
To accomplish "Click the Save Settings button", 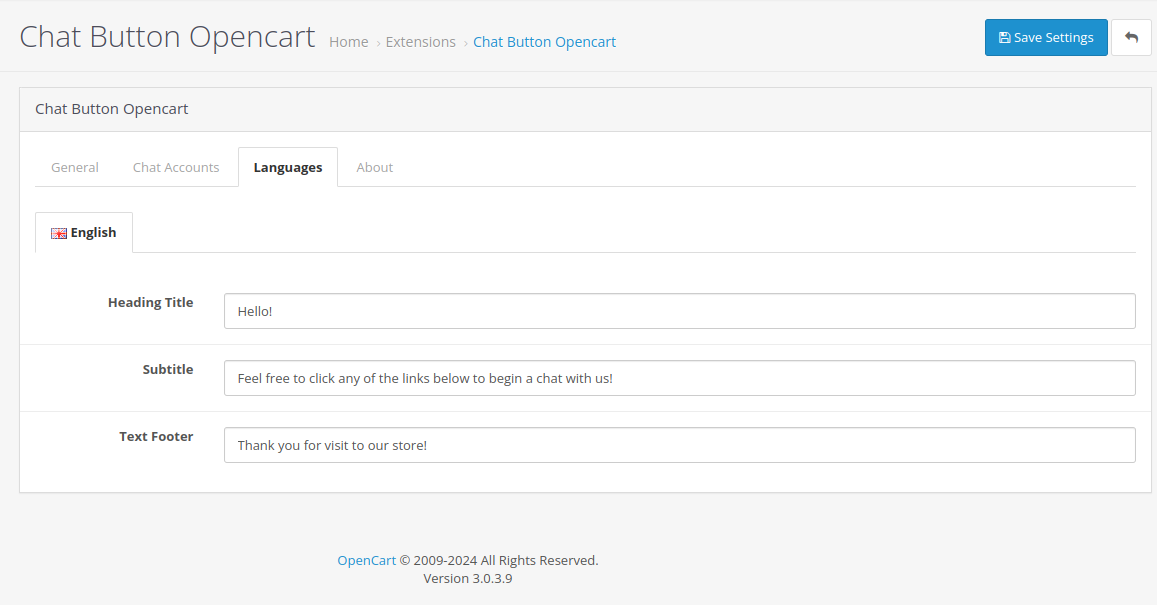I will [1046, 37].
